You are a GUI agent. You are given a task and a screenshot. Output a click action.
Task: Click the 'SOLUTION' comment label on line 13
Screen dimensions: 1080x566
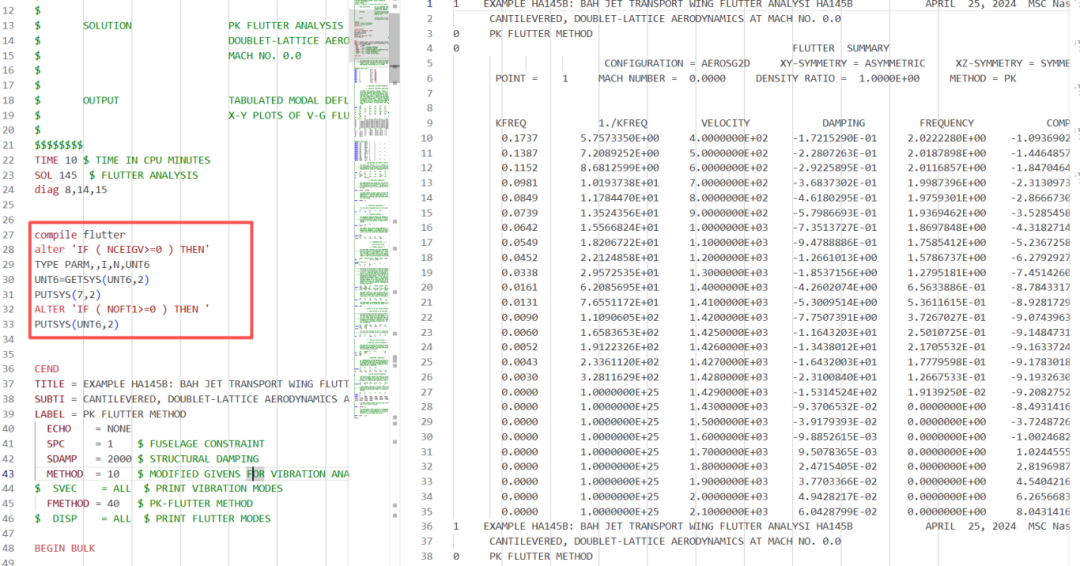[x=107, y=25]
